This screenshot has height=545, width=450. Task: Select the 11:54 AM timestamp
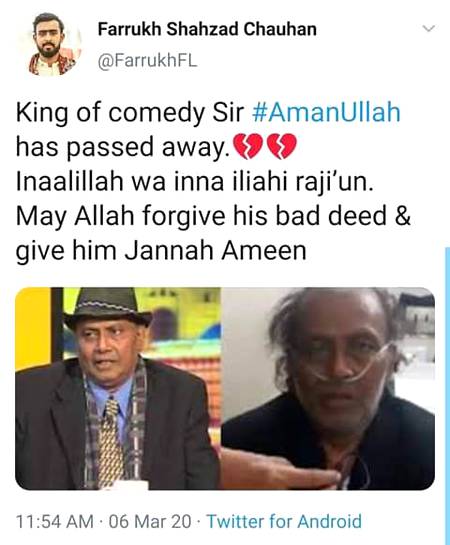tap(55, 522)
